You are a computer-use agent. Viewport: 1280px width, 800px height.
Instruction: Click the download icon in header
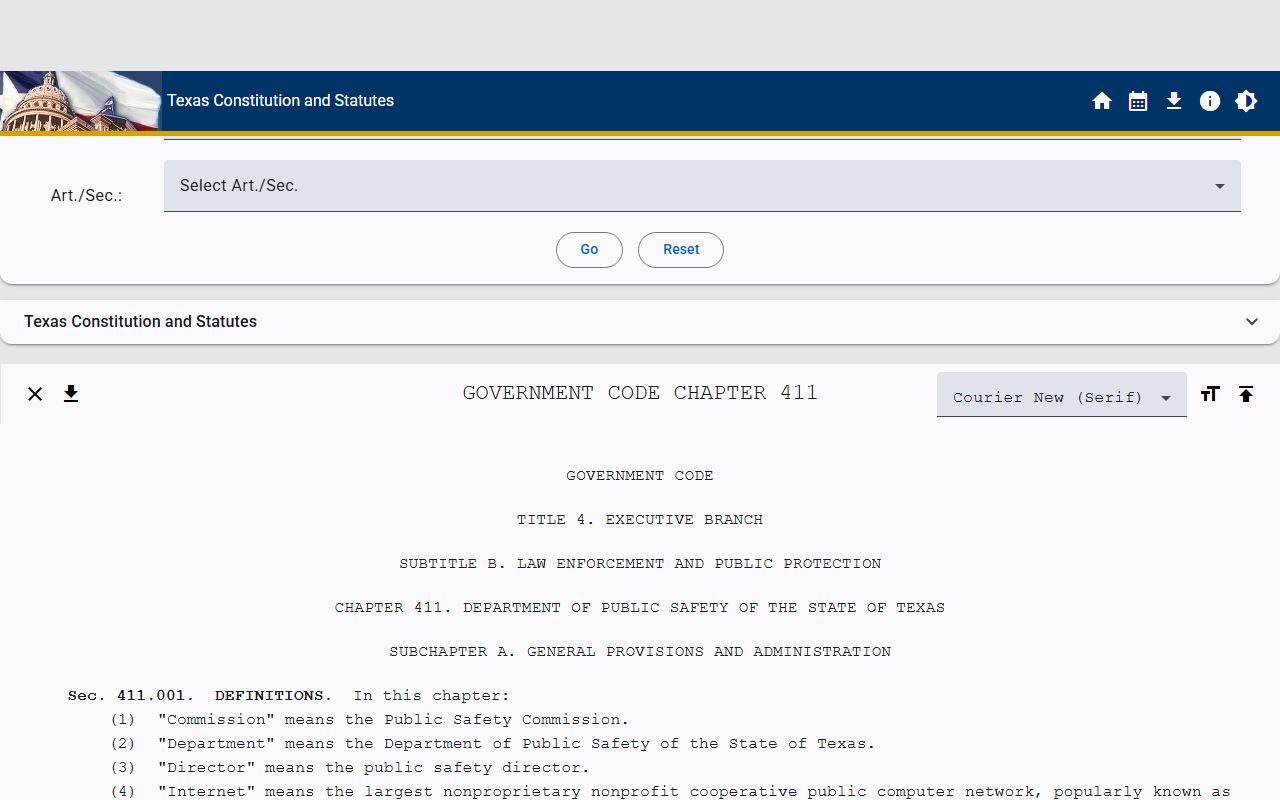(1174, 101)
